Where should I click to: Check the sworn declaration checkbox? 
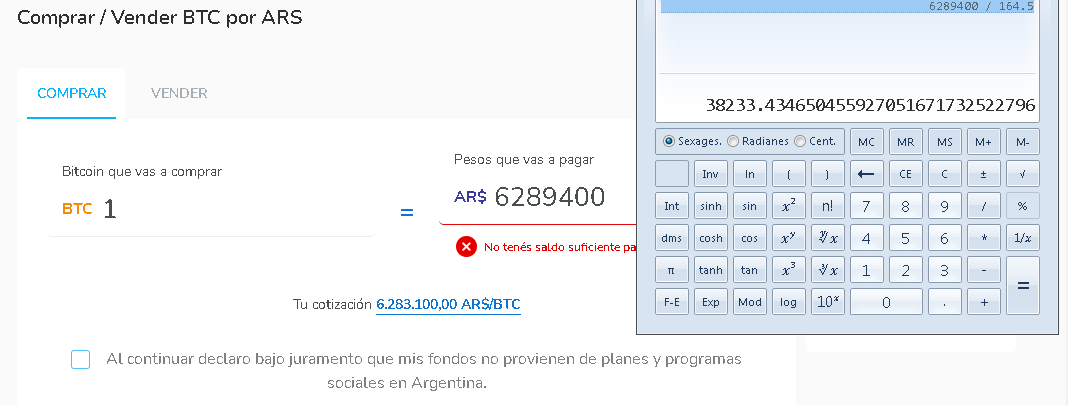[80, 359]
